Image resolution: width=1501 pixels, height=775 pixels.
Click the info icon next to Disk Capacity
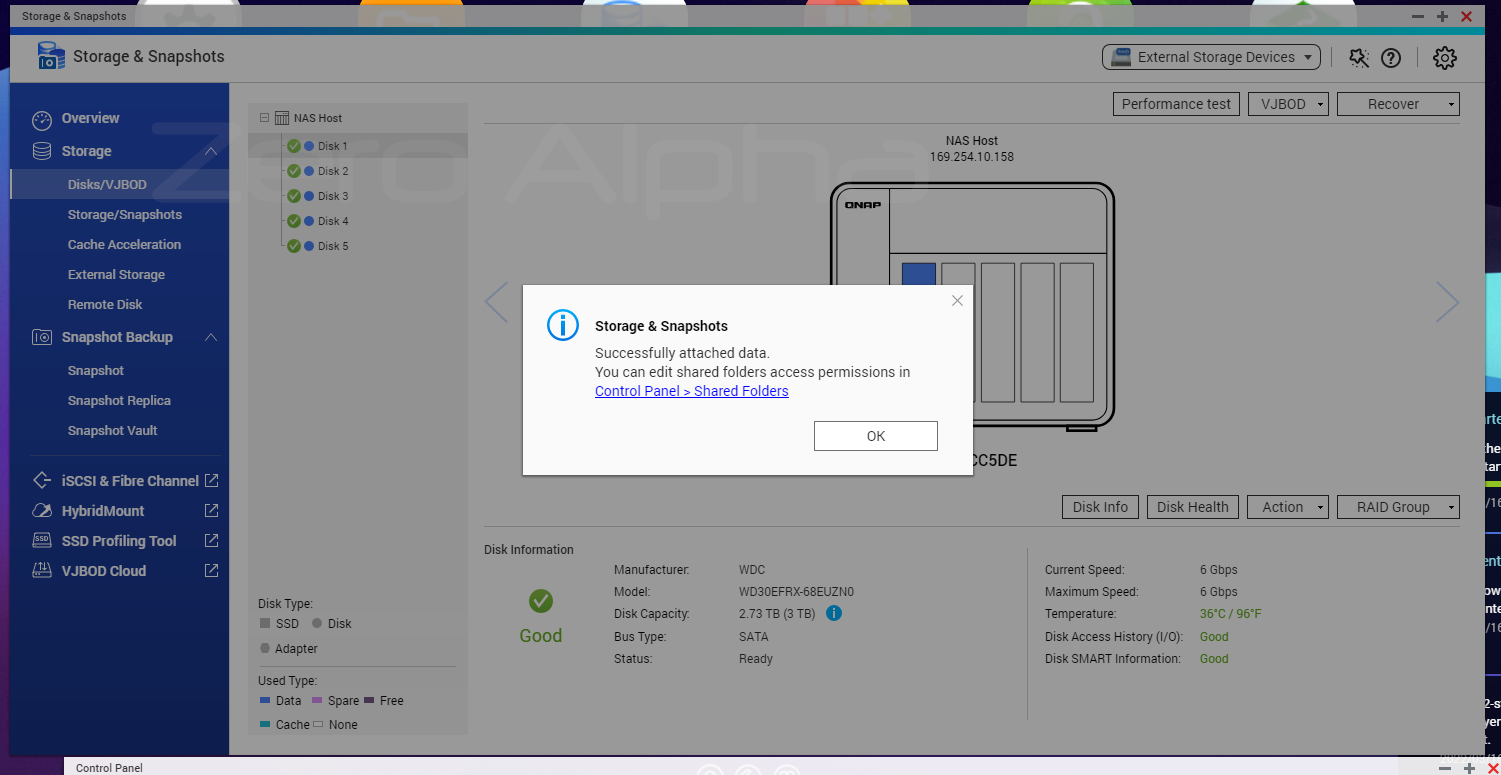pos(834,613)
